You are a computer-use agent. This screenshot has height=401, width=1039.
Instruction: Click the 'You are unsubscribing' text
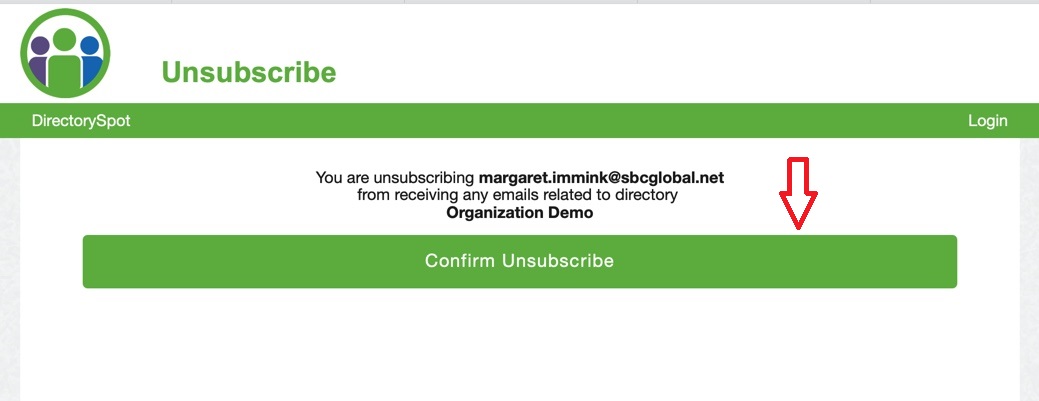coord(395,178)
